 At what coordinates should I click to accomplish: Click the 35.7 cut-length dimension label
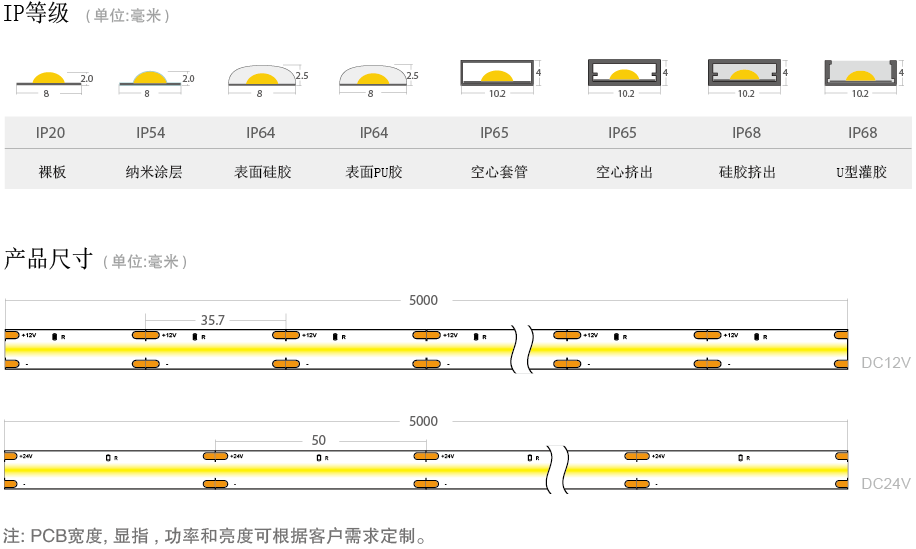pos(212,321)
